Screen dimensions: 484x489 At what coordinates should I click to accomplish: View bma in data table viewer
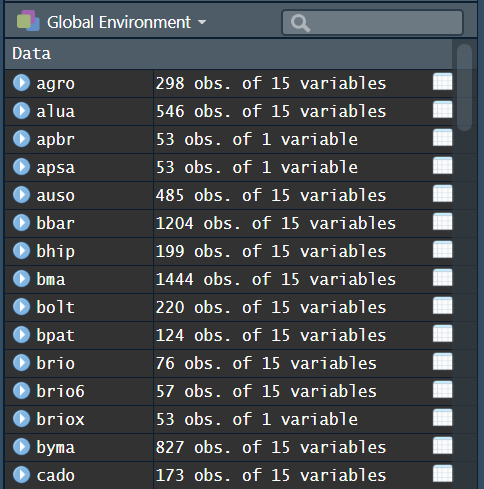coord(442,278)
